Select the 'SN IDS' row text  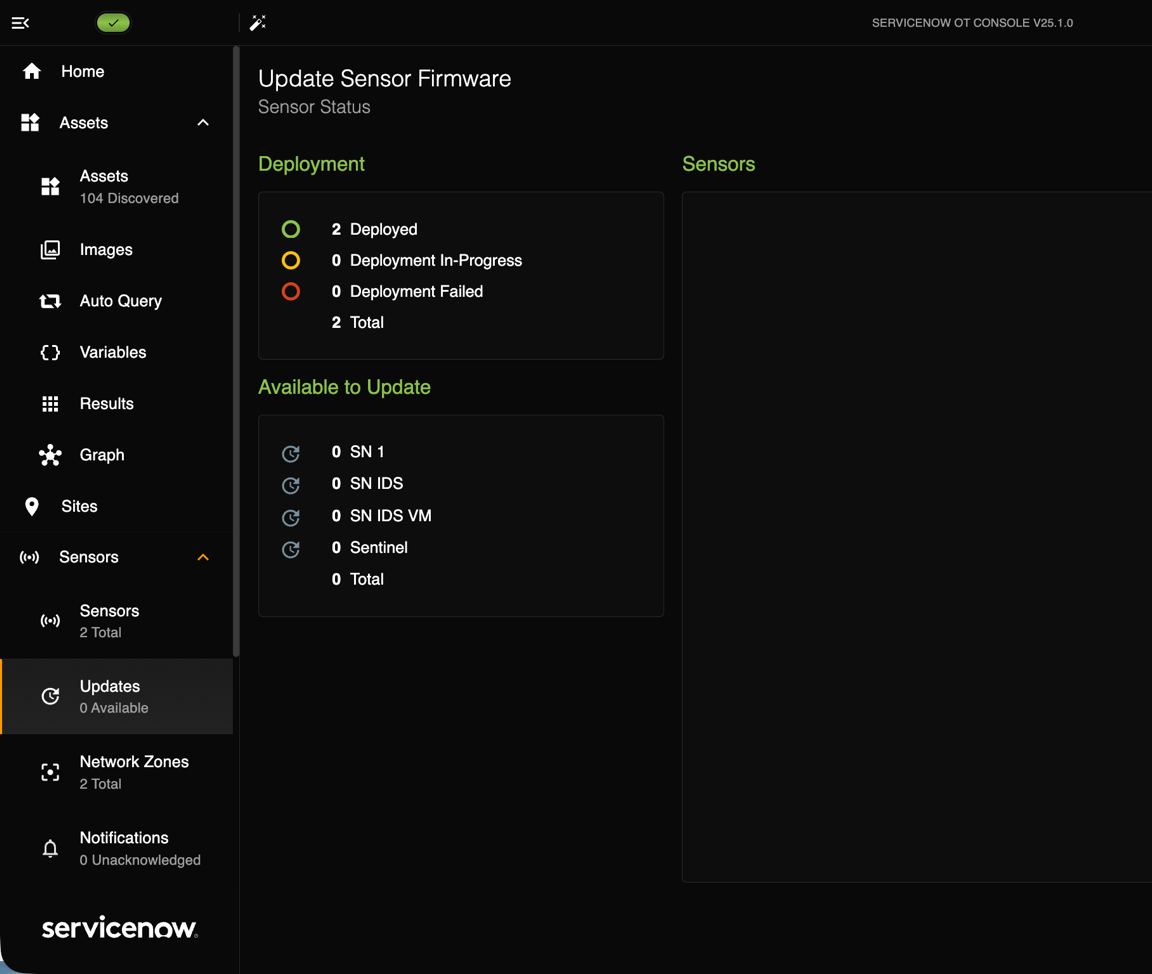(376, 483)
